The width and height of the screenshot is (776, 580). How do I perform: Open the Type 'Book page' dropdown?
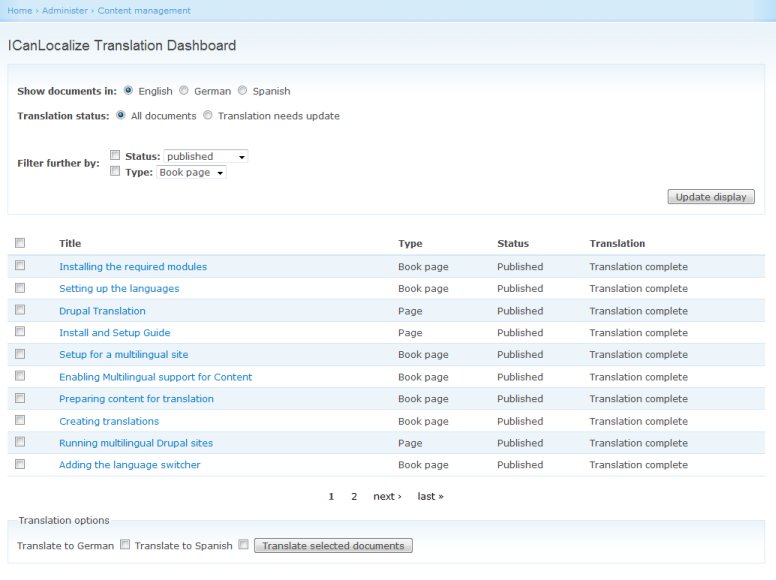[191, 173]
